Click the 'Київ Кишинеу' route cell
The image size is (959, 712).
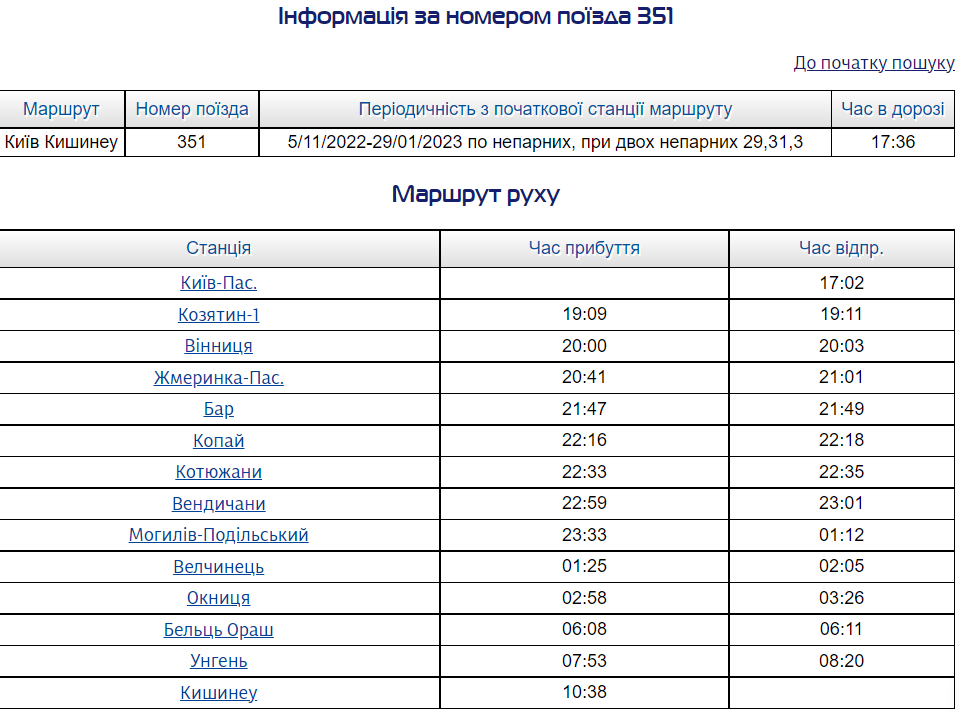click(x=62, y=142)
